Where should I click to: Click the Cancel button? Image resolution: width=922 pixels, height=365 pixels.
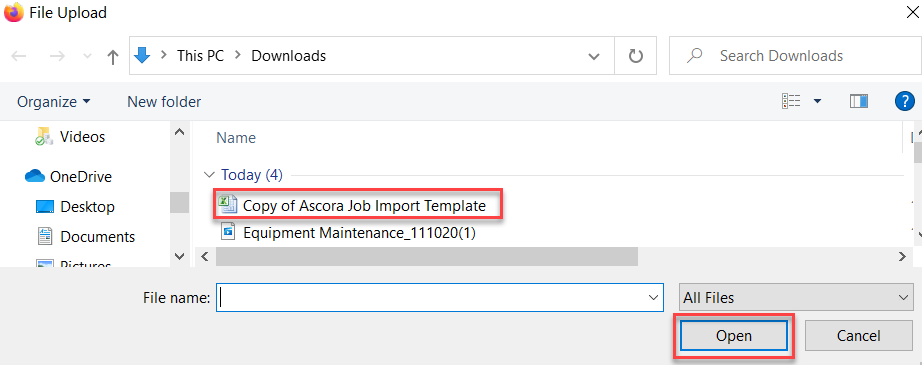[x=858, y=336]
